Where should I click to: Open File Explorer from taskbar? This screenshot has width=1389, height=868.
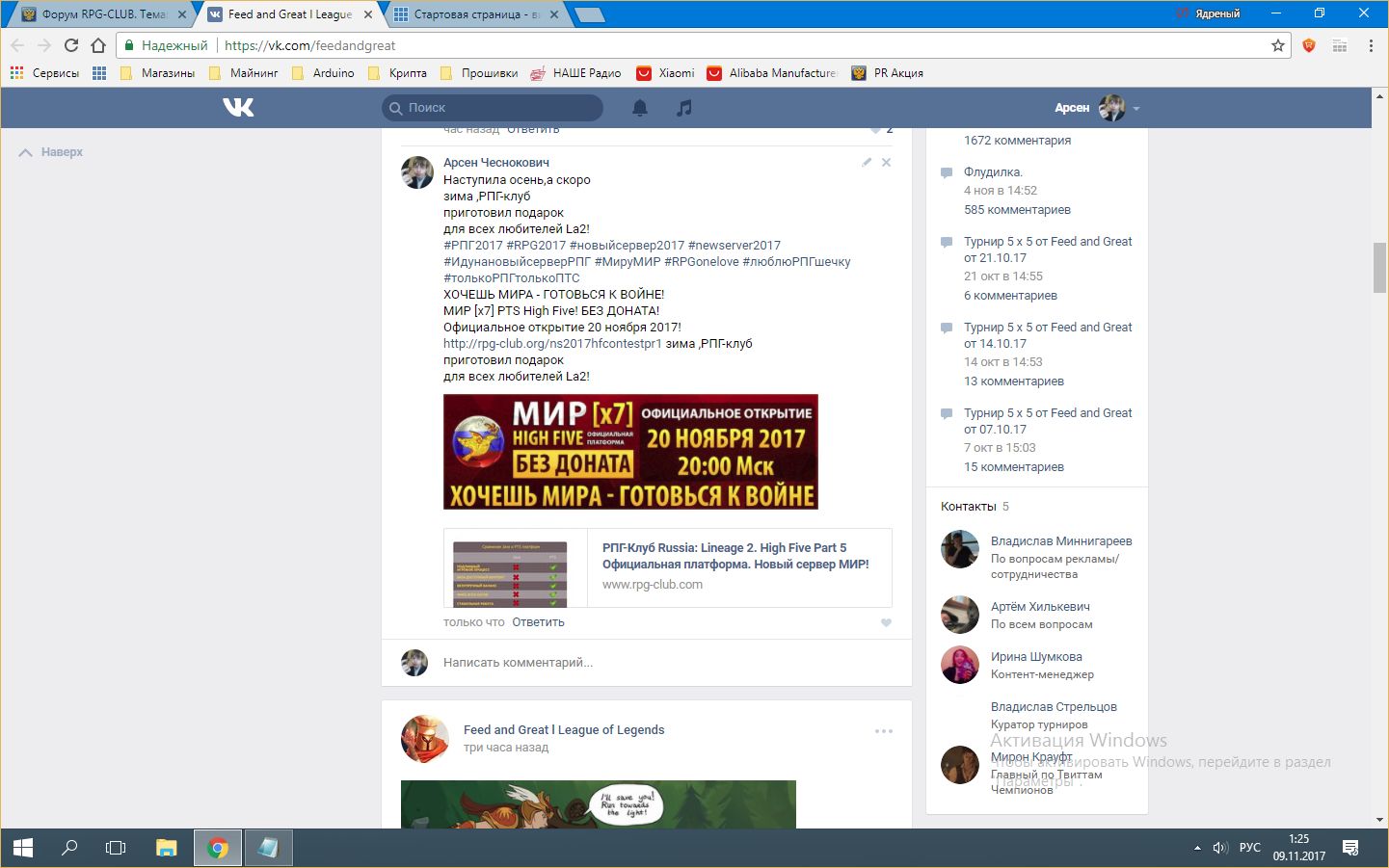click(x=167, y=848)
